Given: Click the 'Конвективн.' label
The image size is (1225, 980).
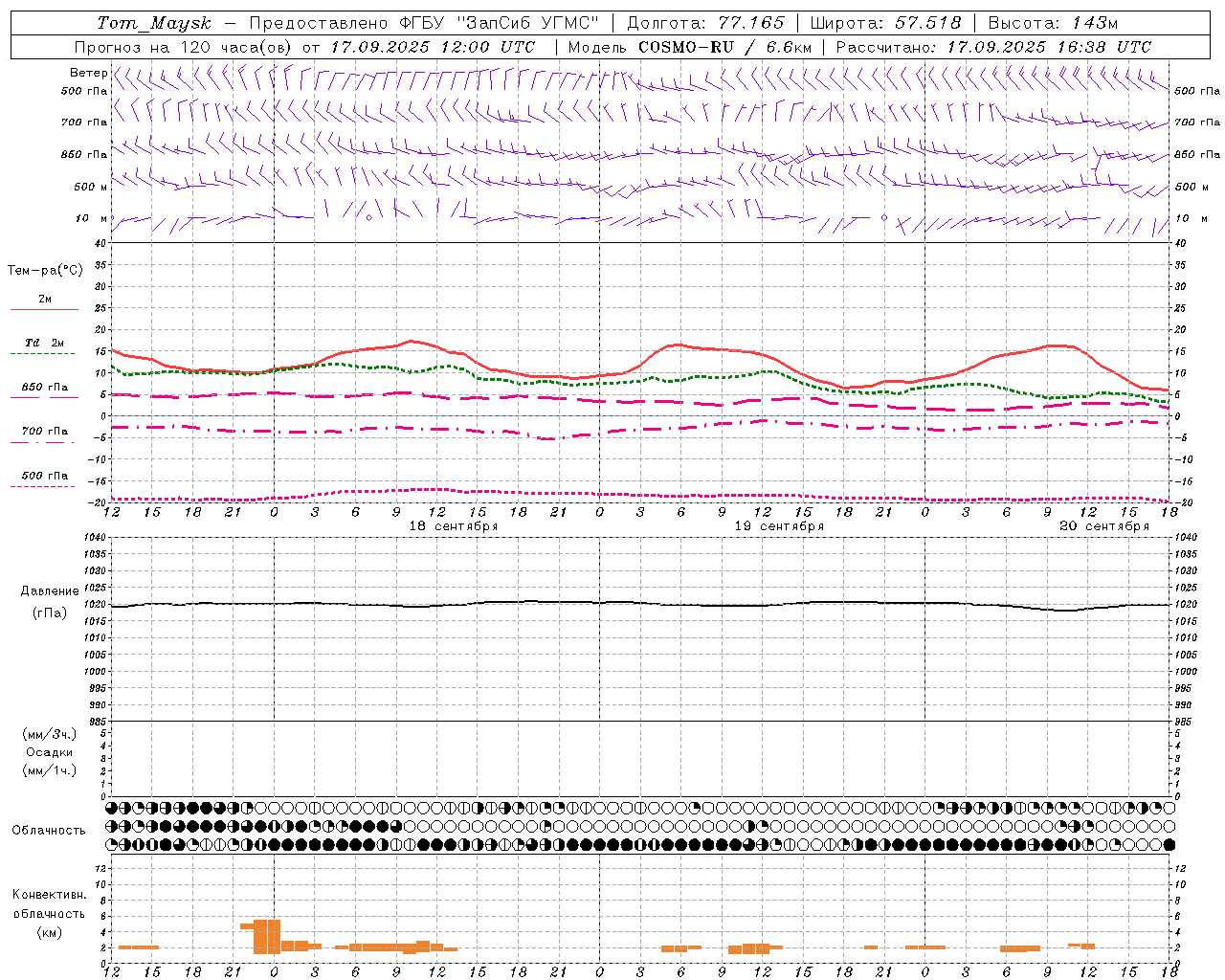Looking at the screenshot, I should (49, 895).
